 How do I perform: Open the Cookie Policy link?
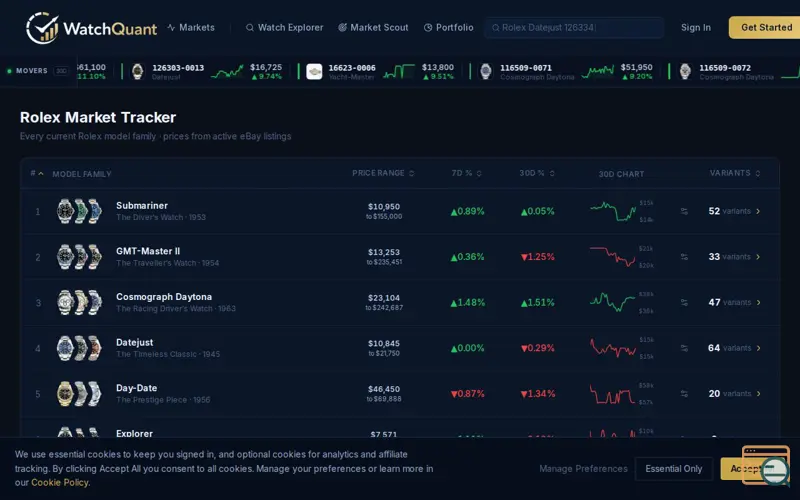[60, 483]
